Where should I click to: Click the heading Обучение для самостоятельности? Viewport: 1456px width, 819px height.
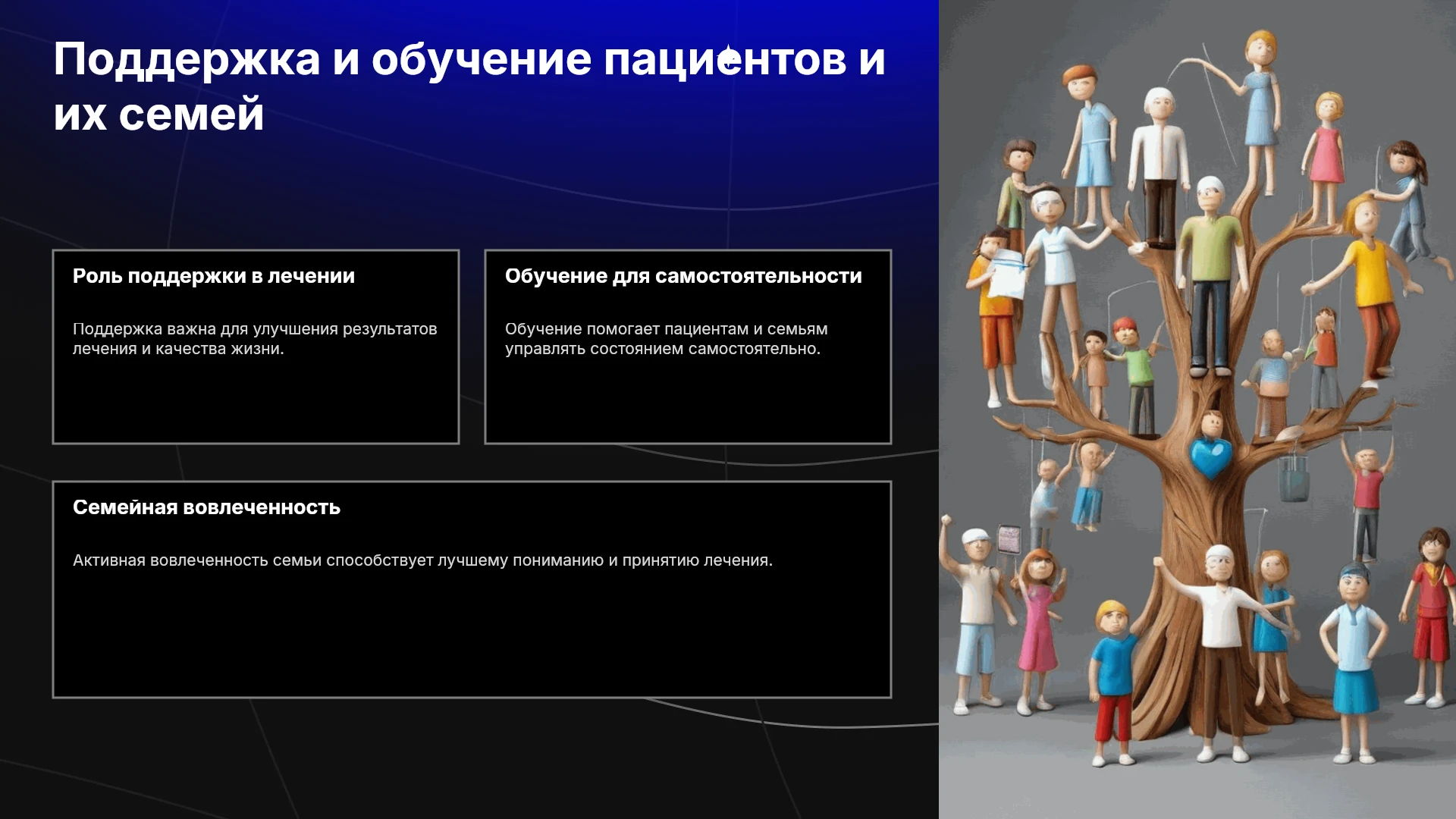(x=683, y=276)
